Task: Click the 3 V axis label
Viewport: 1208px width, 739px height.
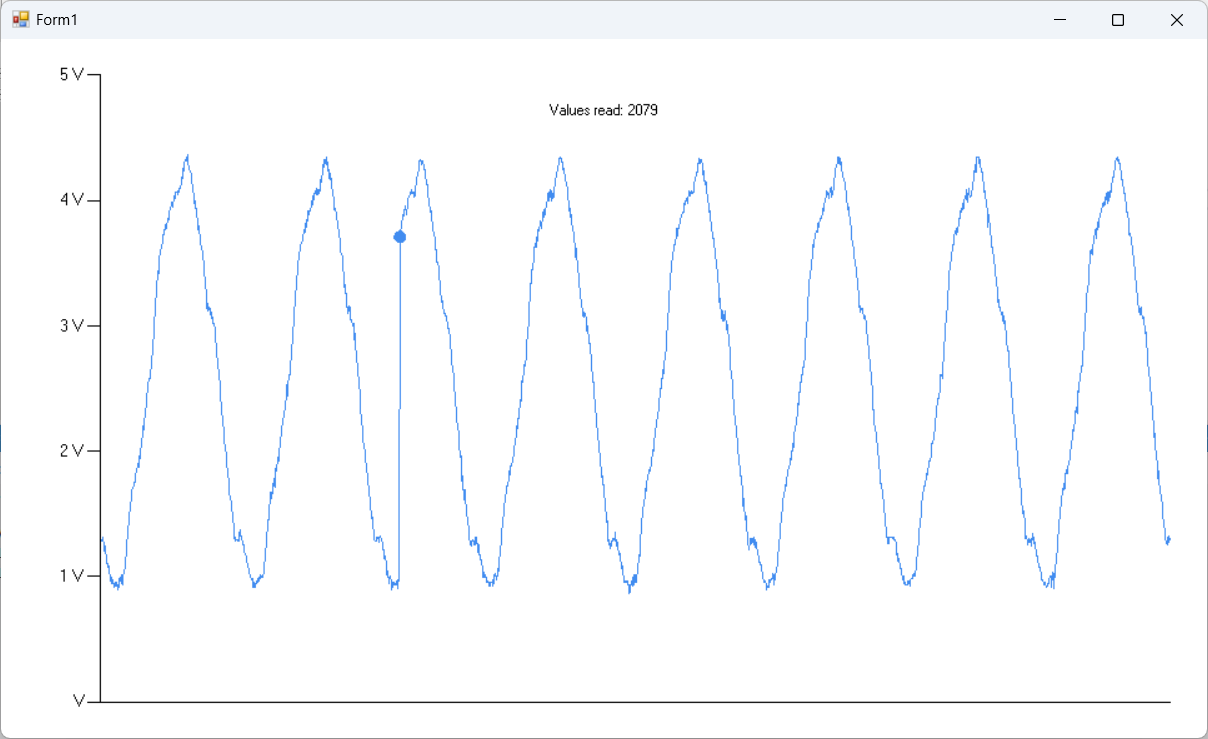Action: [x=72, y=326]
